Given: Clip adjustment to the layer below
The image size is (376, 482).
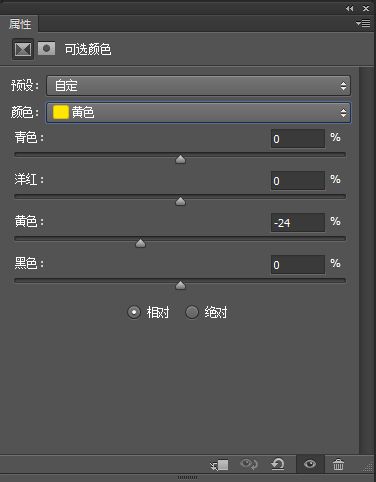Looking at the screenshot, I should (x=219, y=465).
